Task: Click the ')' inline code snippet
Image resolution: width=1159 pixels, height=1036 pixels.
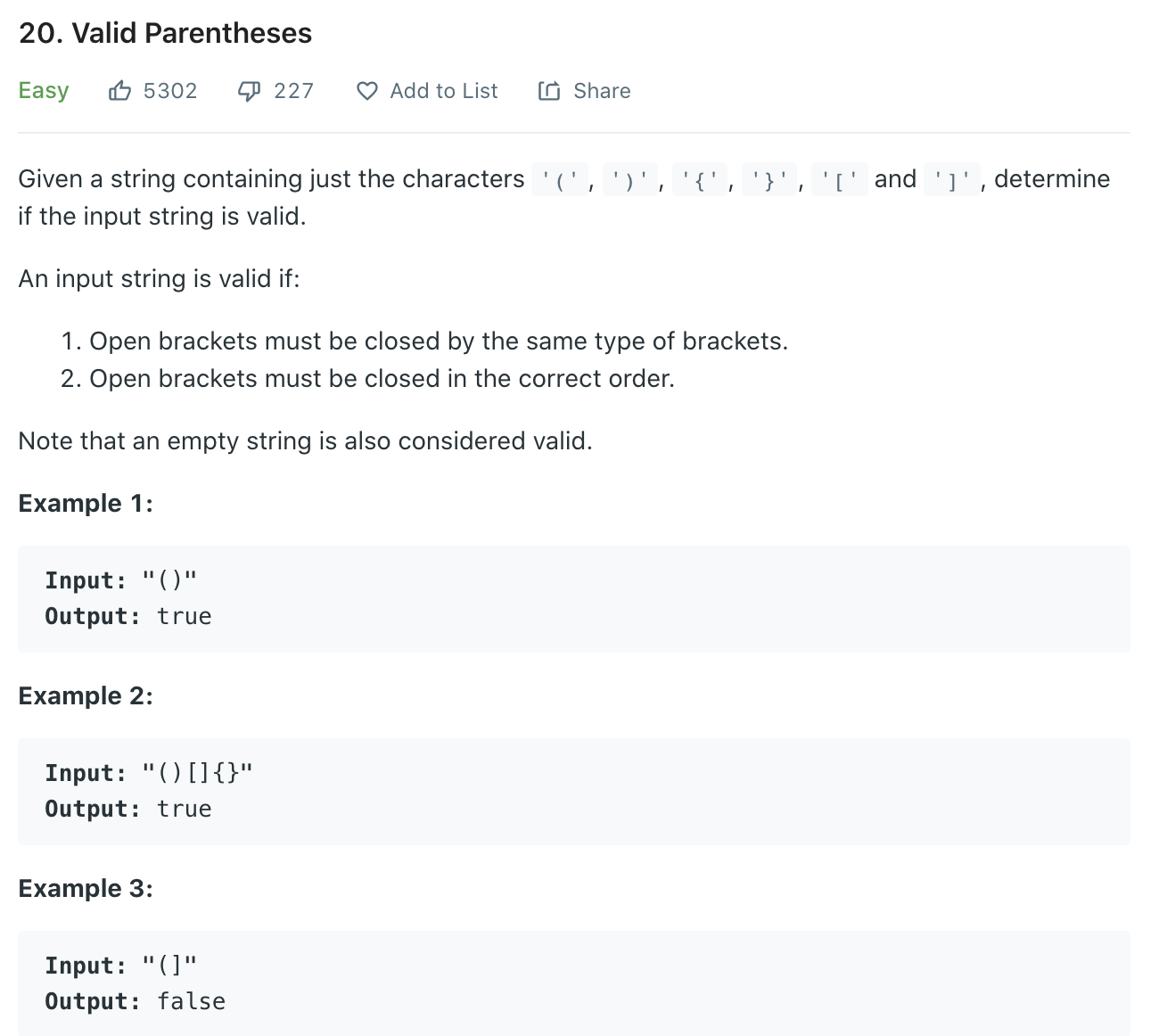Action: [x=629, y=180]
